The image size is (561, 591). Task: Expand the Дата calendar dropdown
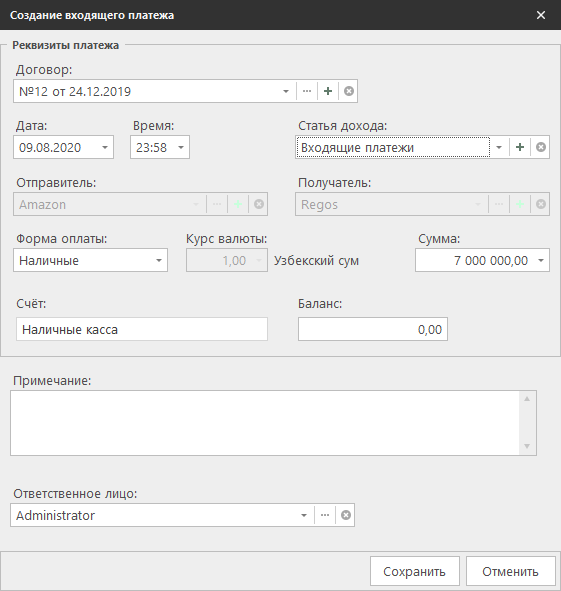(x=105, y=147)
